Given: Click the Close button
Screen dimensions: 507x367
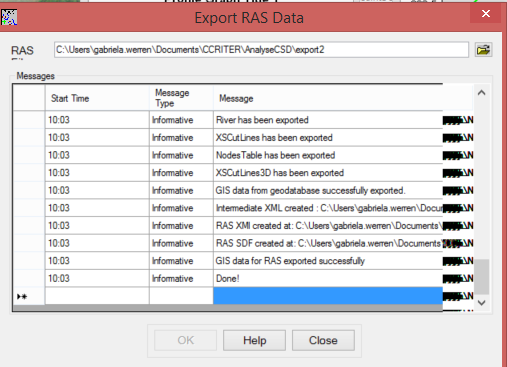Looking at the screenshot, I should coord(323,340).
